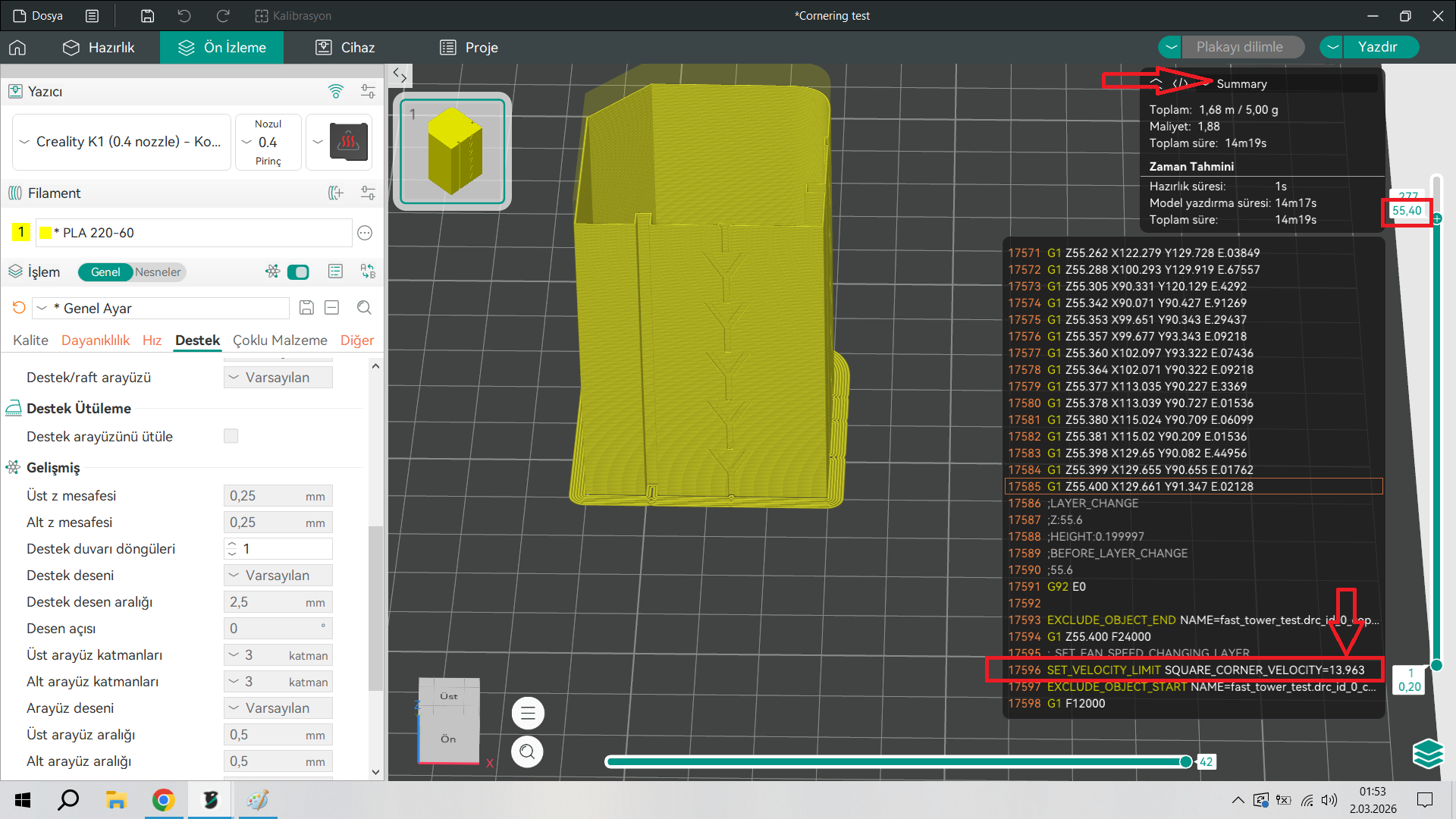This screenshot has width=1456, height=819.
Task: Click the horizontal move slider handle at 42
Action: [1186, 761]
